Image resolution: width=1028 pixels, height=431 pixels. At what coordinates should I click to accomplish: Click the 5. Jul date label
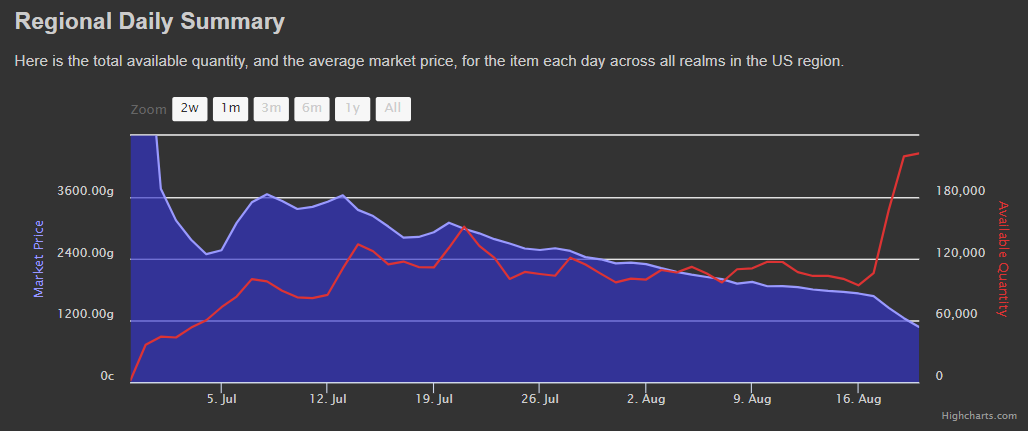pyautogui.click(x=221, y=399)
